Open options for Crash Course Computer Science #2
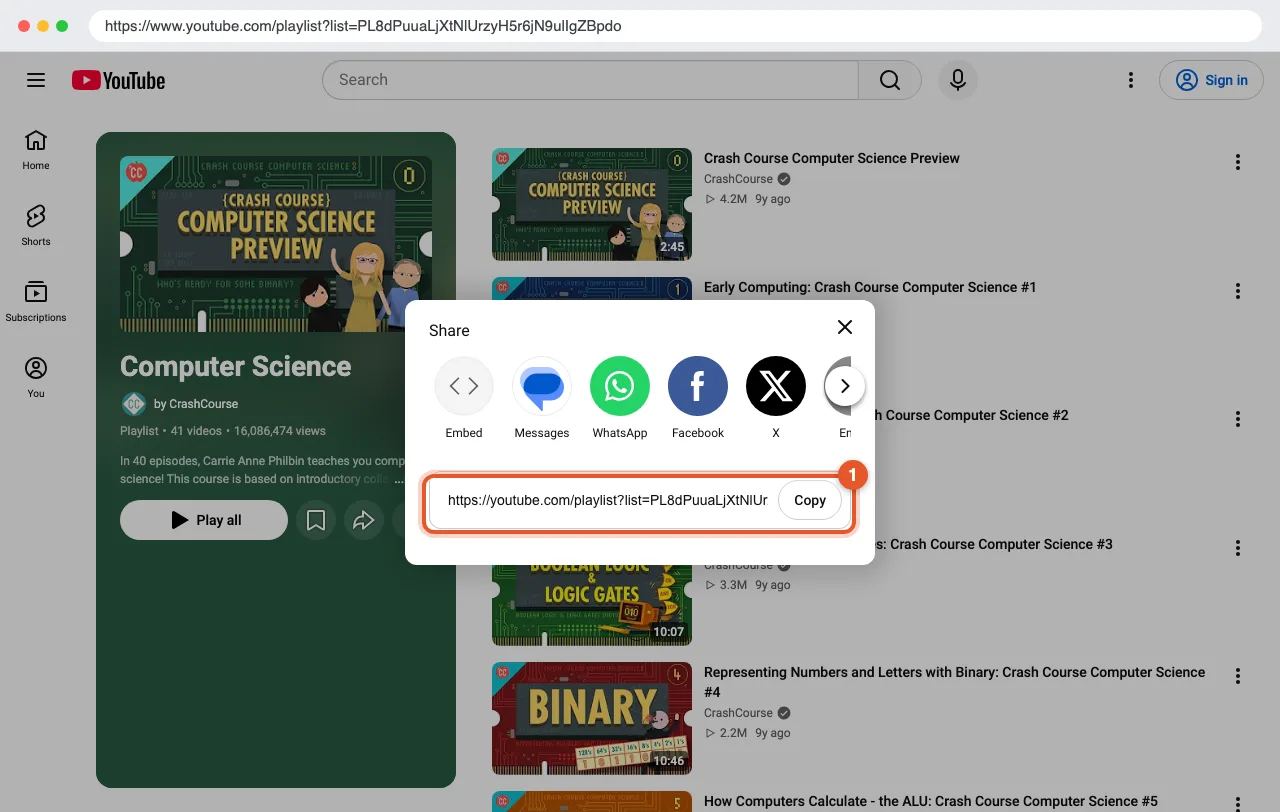The width and height of the screenshot is (1280, 812). click(1238, 419)
